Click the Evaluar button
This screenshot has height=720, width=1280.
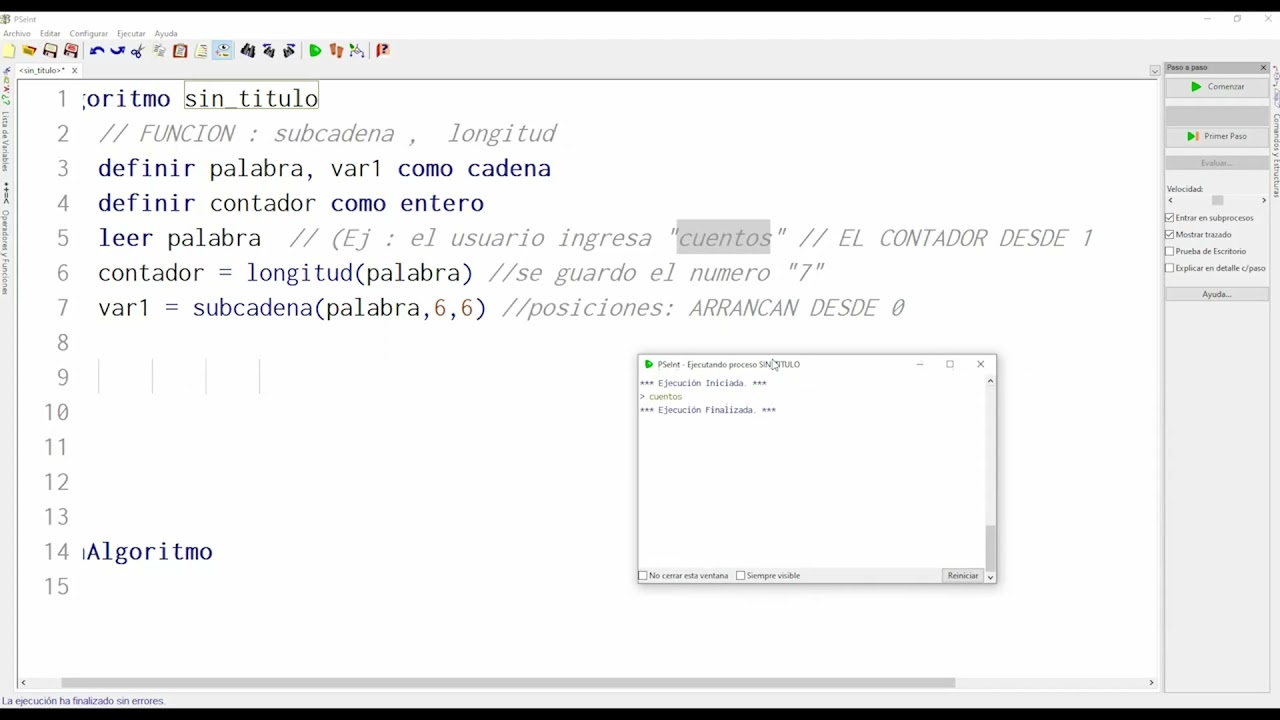point(1217,163)
